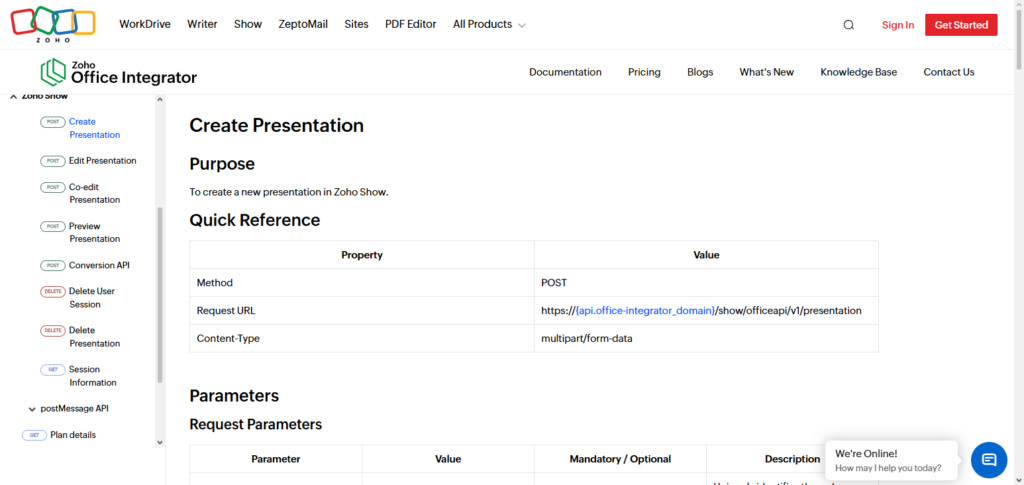Click the Sign In link
This screenshot has height=485, width=1024.
click(x=898, y=25)
